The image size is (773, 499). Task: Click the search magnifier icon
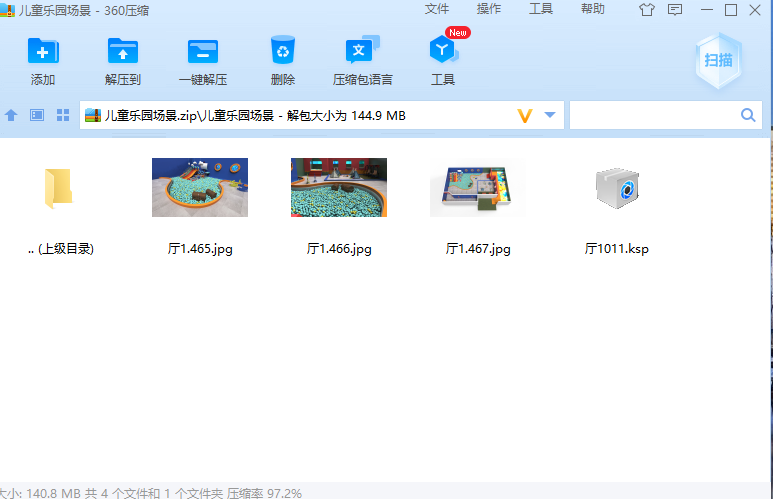tap(748, 115)
